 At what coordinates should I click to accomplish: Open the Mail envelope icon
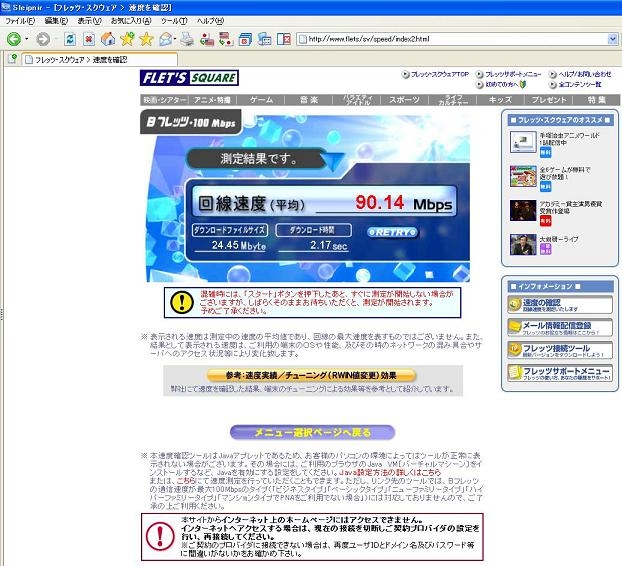[165, 39]
